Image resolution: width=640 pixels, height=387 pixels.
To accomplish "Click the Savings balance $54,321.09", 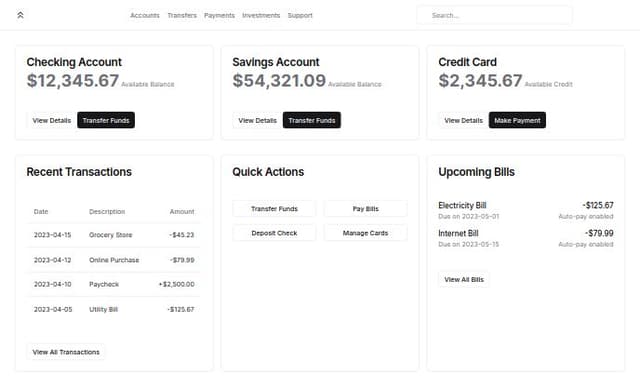I will 279,80.
